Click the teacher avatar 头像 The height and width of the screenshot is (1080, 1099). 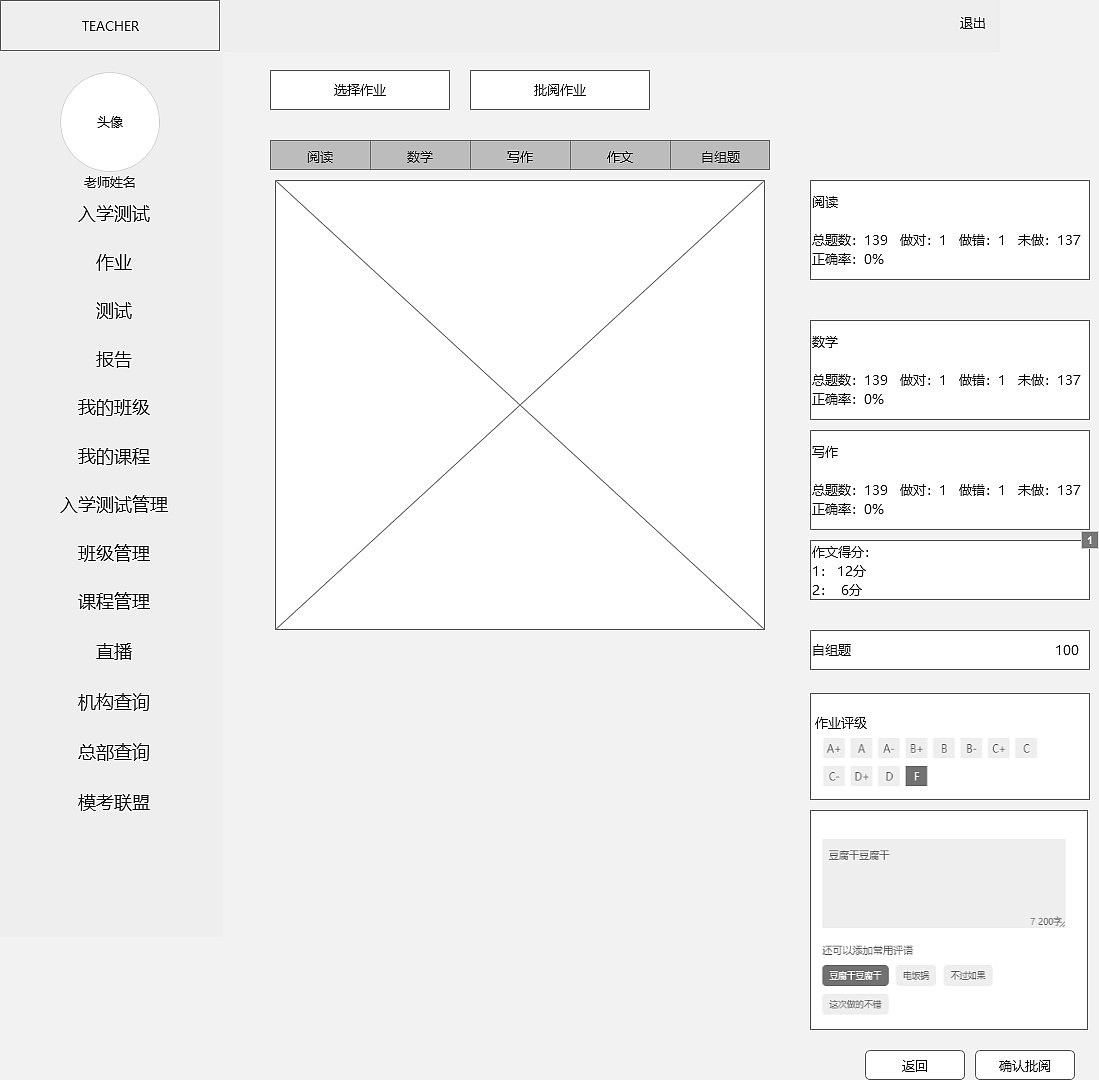coord(110,122)
